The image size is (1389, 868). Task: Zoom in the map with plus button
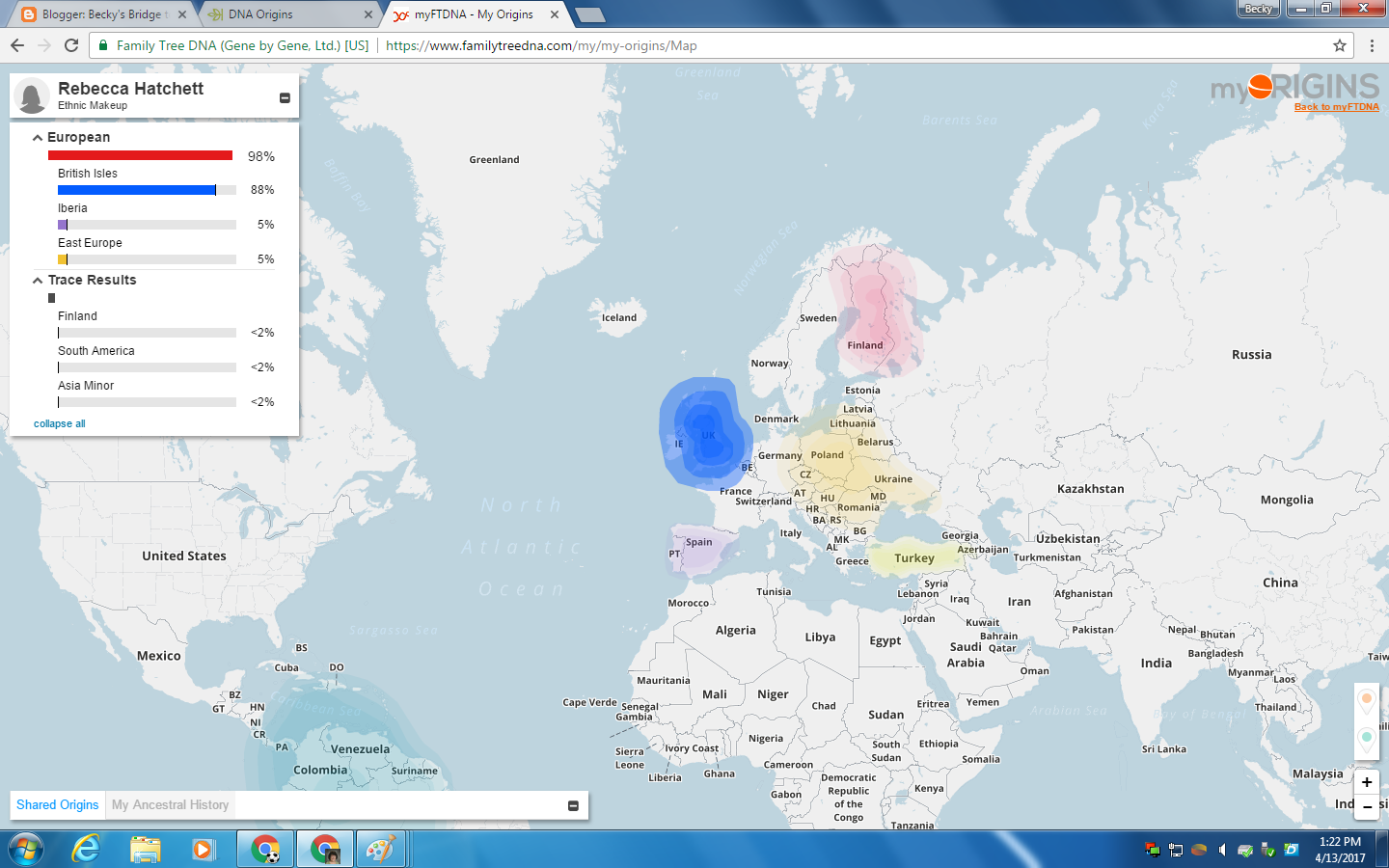coord(1367,782)
